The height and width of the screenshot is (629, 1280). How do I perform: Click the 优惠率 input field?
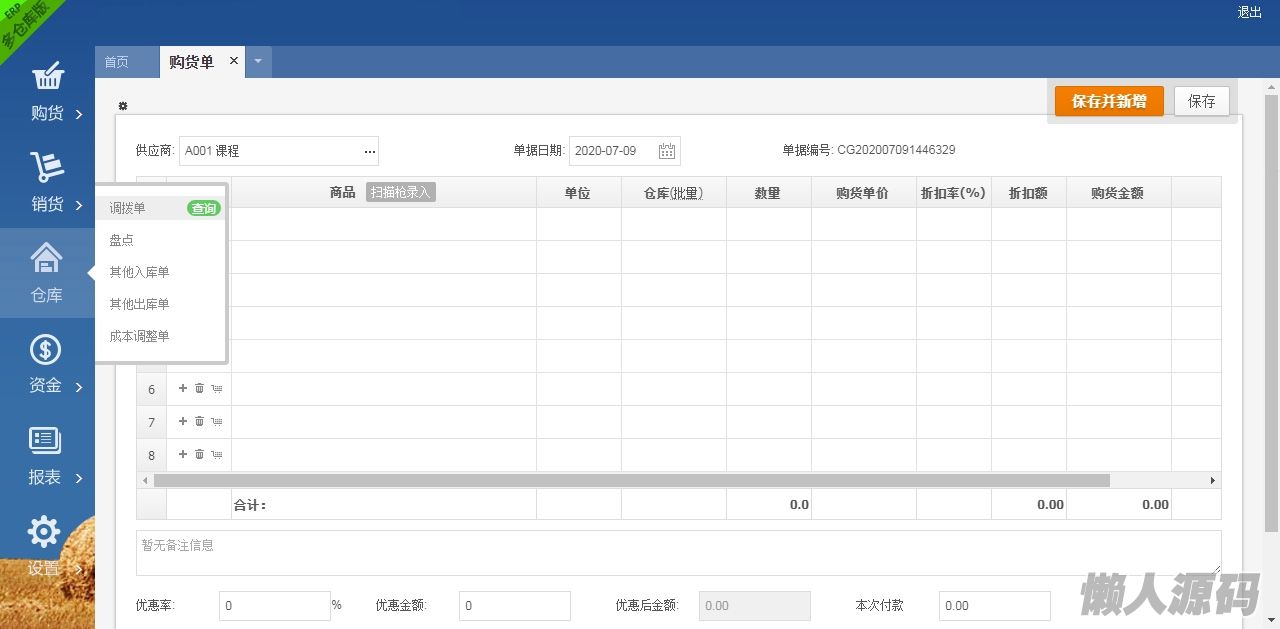pos(275,605)
